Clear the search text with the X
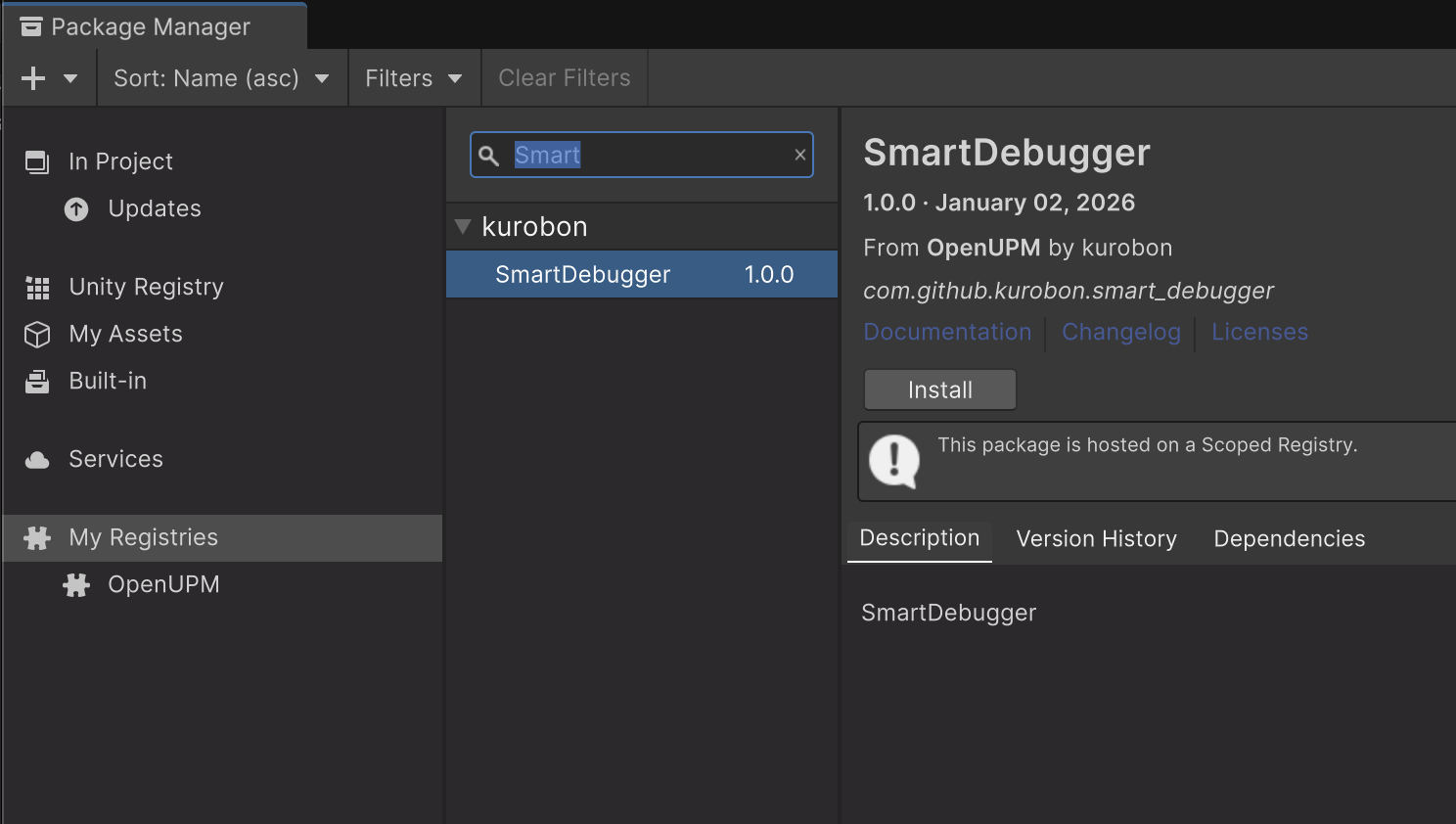 pos(799,155)
